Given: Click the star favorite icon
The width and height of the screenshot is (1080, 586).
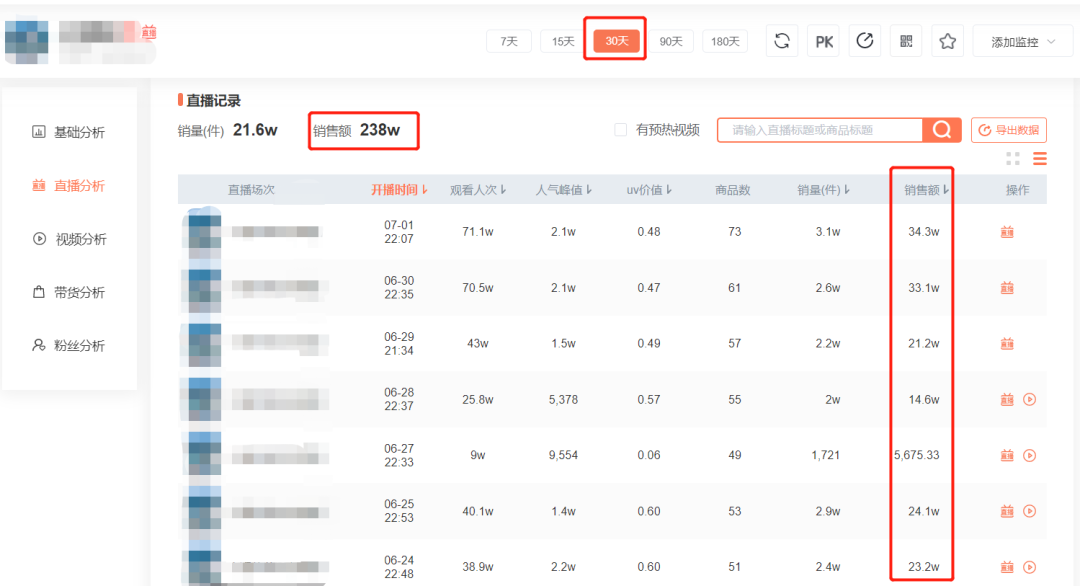Looking at the screenshot, I should (x=947, y=41).
